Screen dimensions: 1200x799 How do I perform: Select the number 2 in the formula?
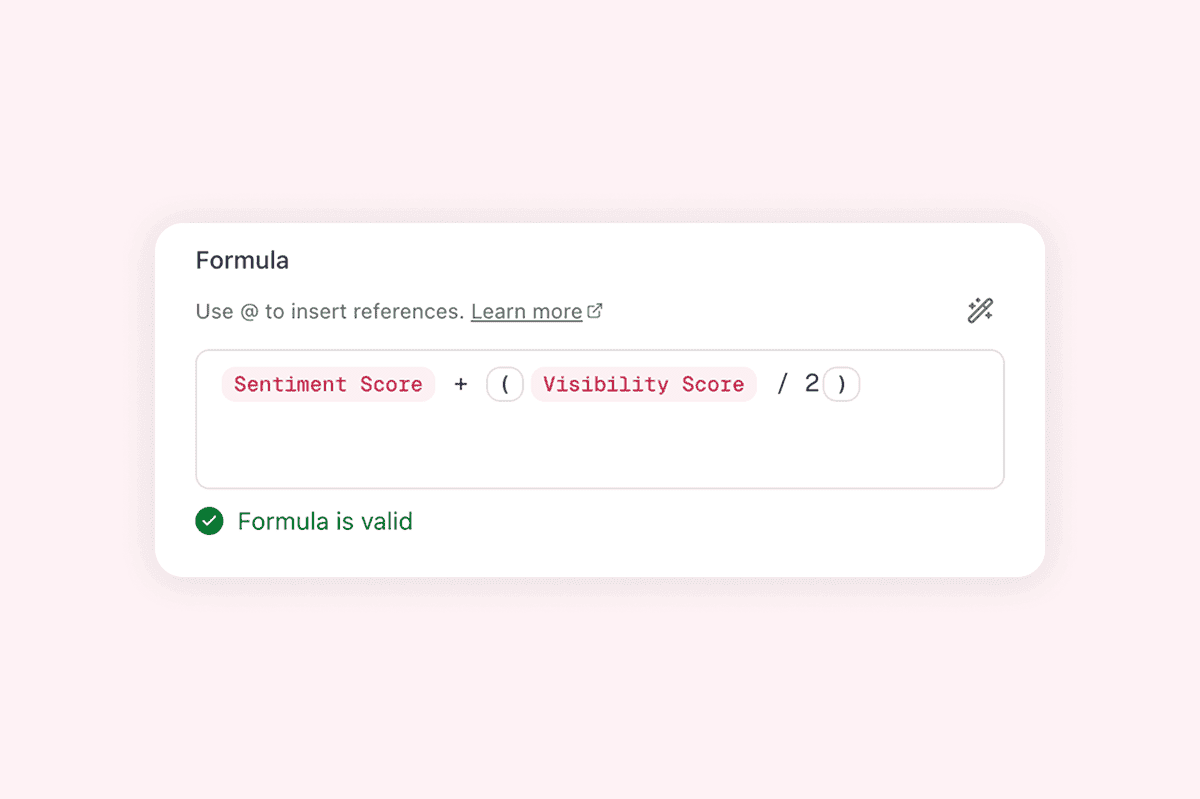tap(810, 383)
